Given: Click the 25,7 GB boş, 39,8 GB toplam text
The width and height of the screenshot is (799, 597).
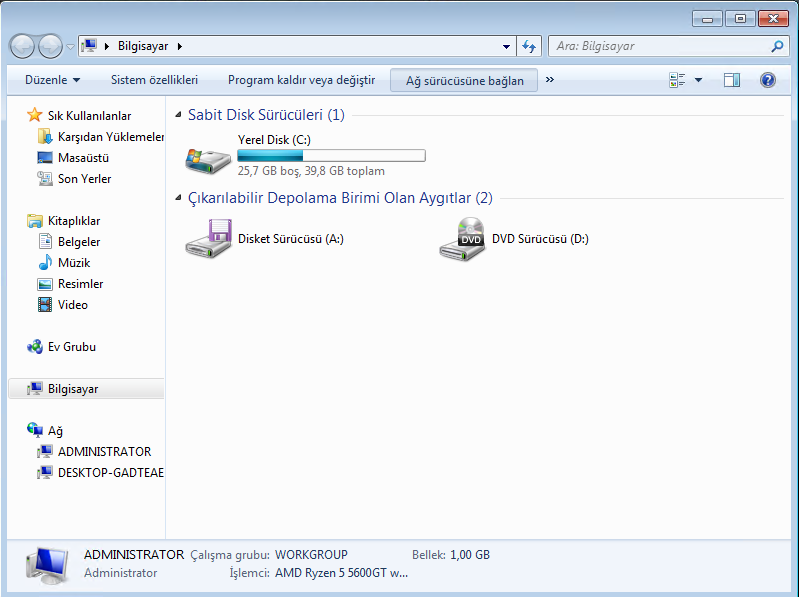Looking at the screenshot, I should (311, 171).
